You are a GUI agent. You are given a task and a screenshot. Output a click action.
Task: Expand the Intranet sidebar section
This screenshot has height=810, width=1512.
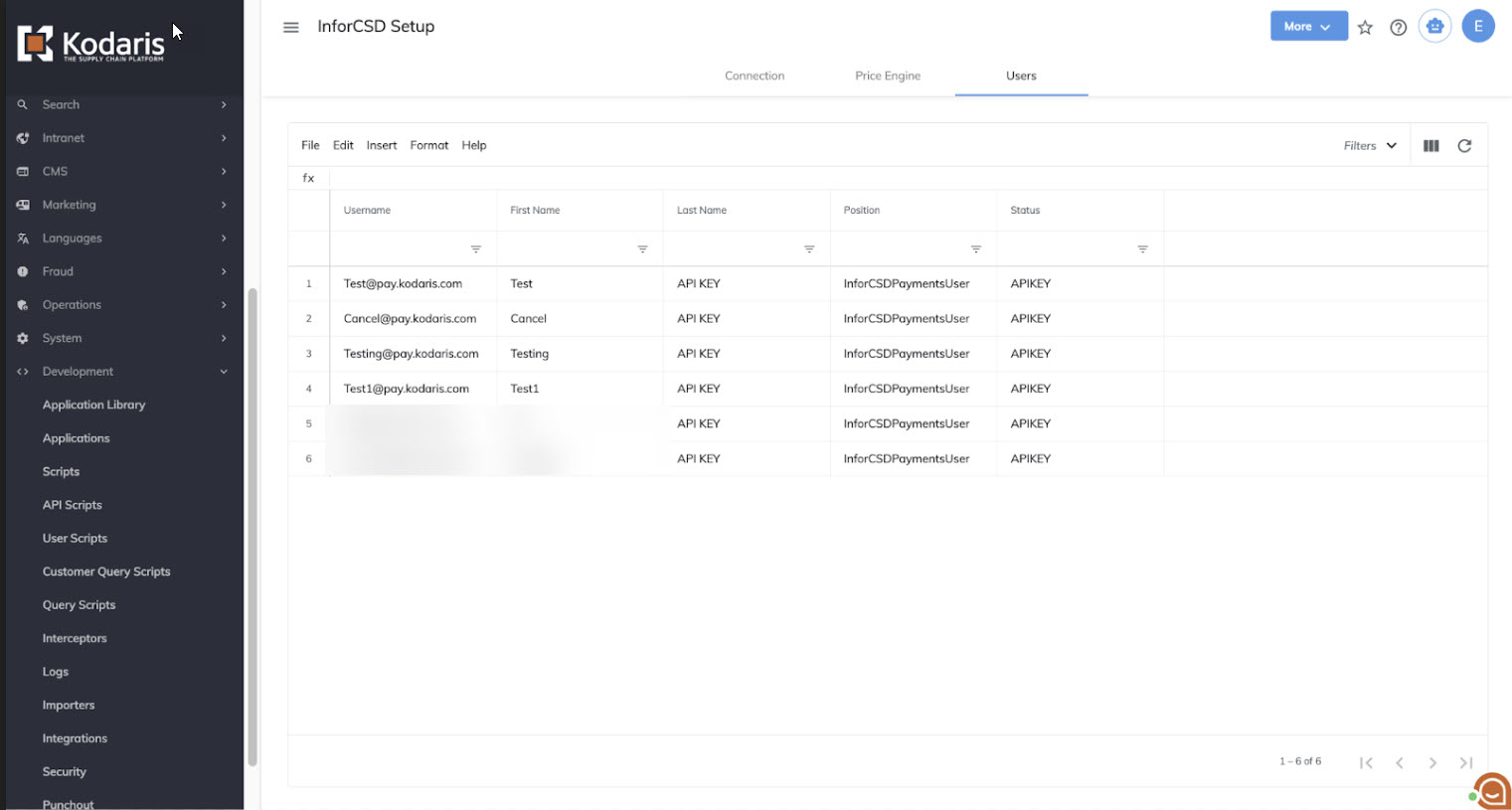224,138
